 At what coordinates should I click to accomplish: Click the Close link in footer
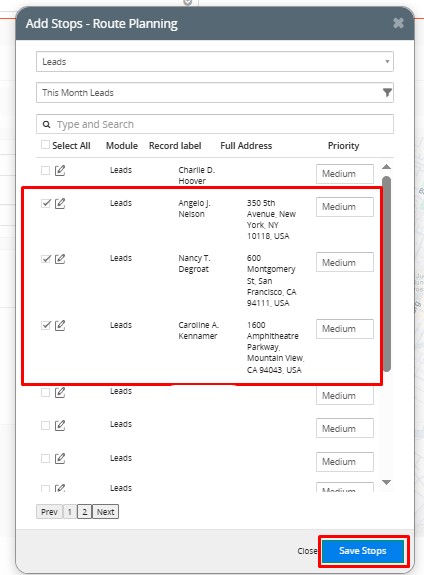pyautogui.click(x=307, y=551)
